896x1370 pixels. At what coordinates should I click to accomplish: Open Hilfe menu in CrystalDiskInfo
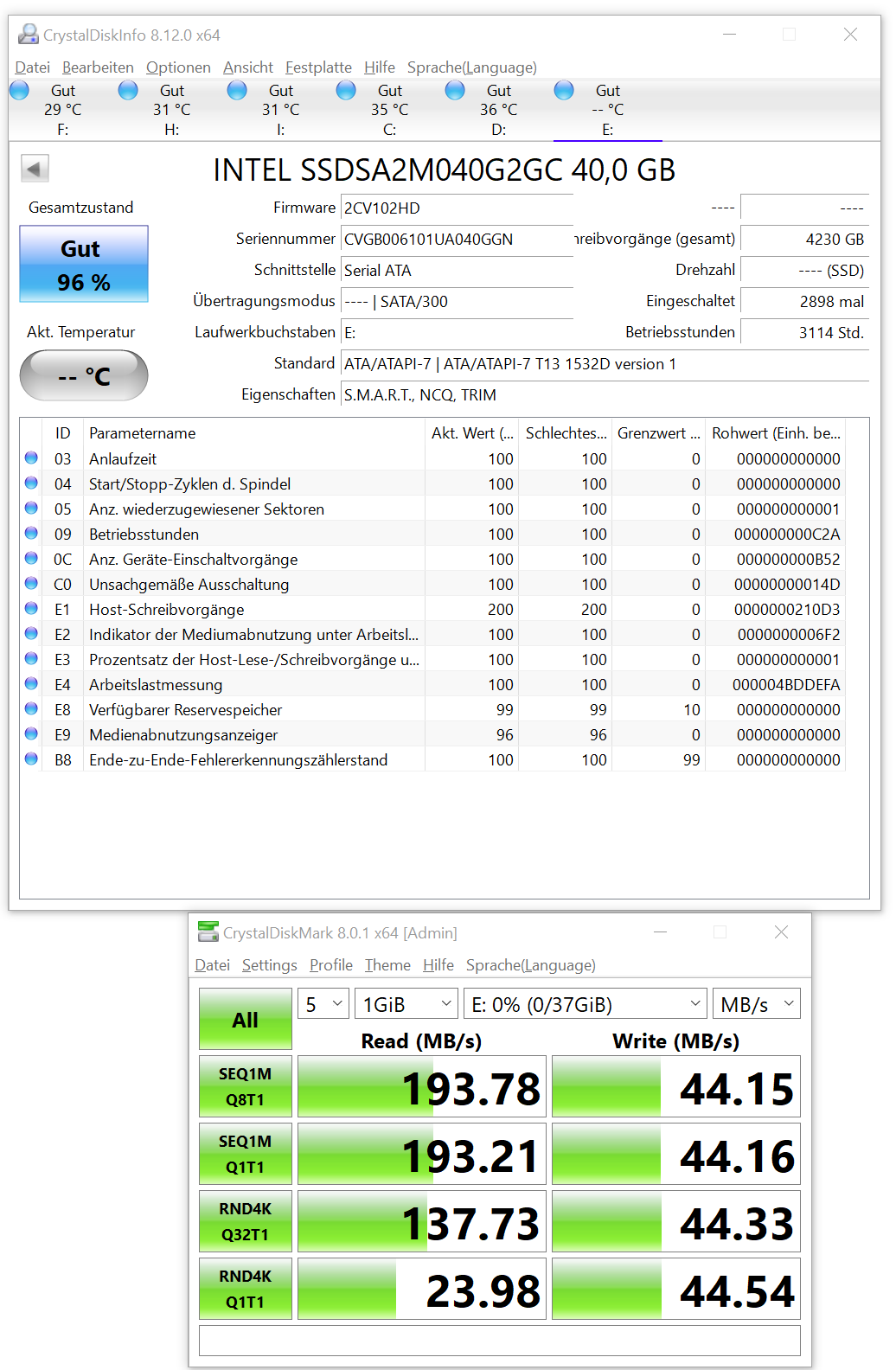(x=380, y=67)
